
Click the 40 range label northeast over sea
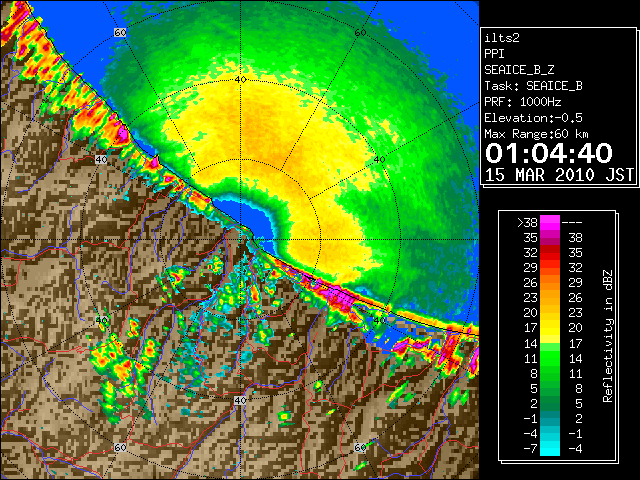click(x=380, y=160)
